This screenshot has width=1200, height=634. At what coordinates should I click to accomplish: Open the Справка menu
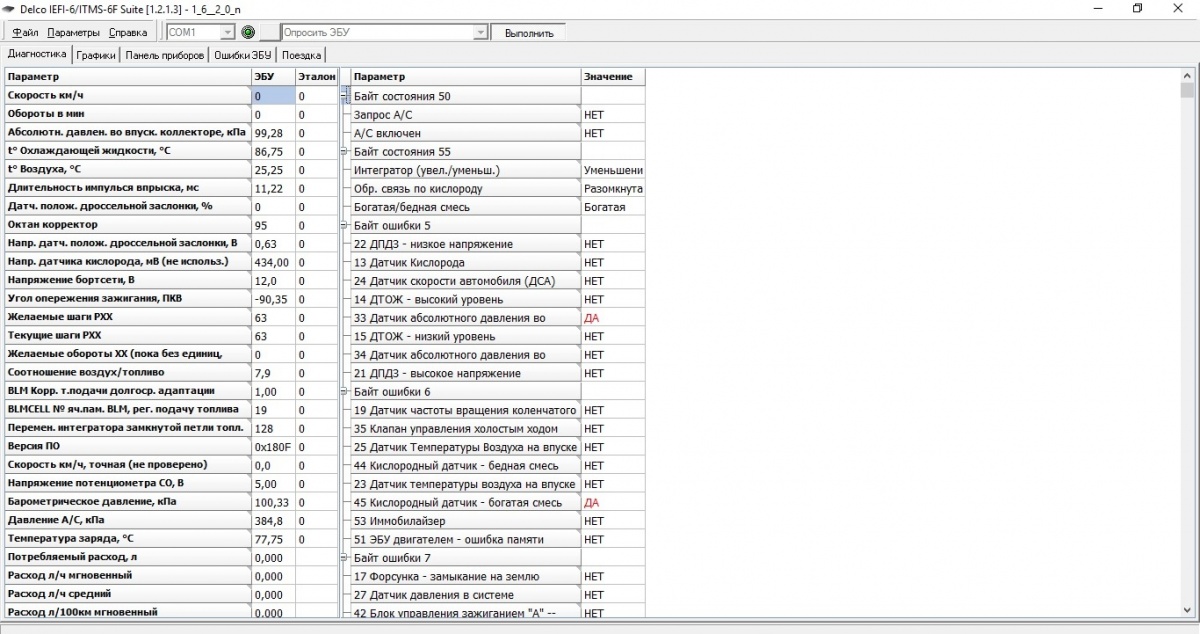(x=127, y=32)
